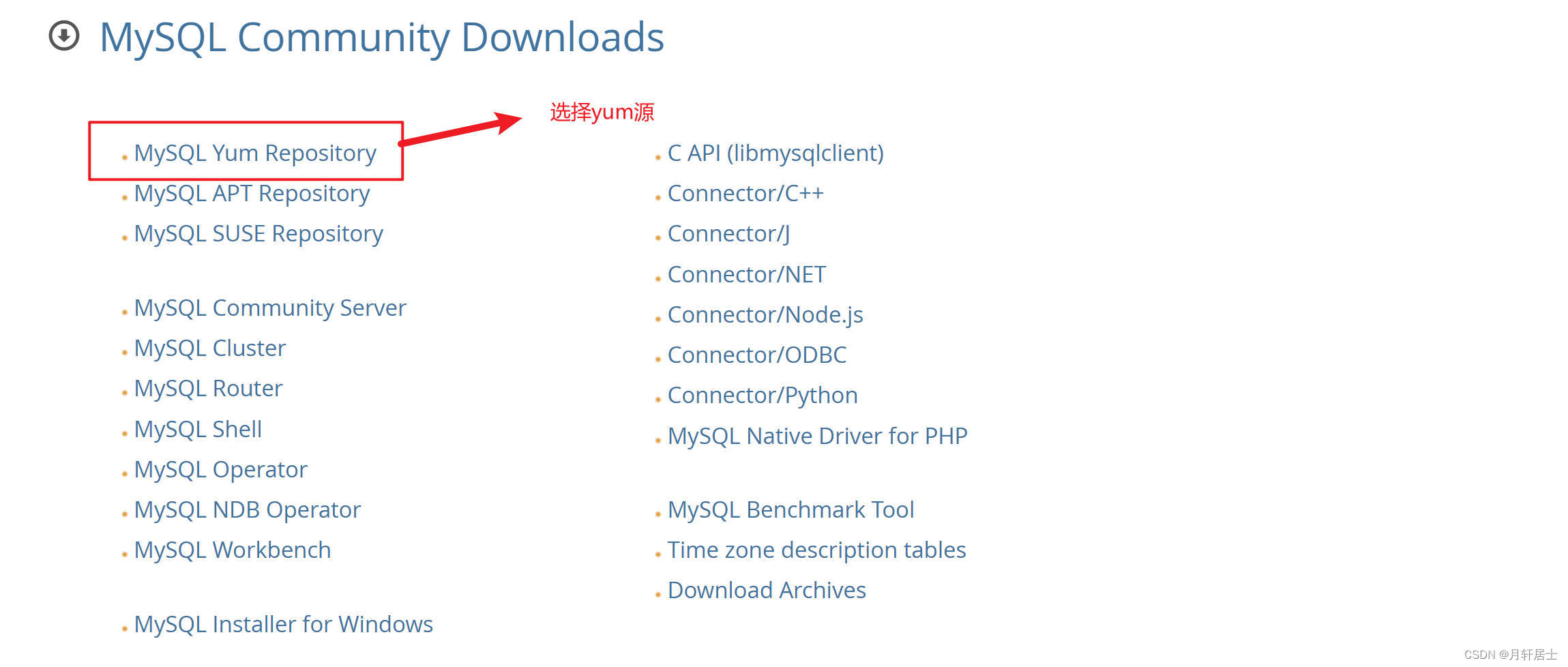Viewport: 1568px width, 667px height.
Task: Select the MySQL Cluster link
Action: (x=210, y=349)
